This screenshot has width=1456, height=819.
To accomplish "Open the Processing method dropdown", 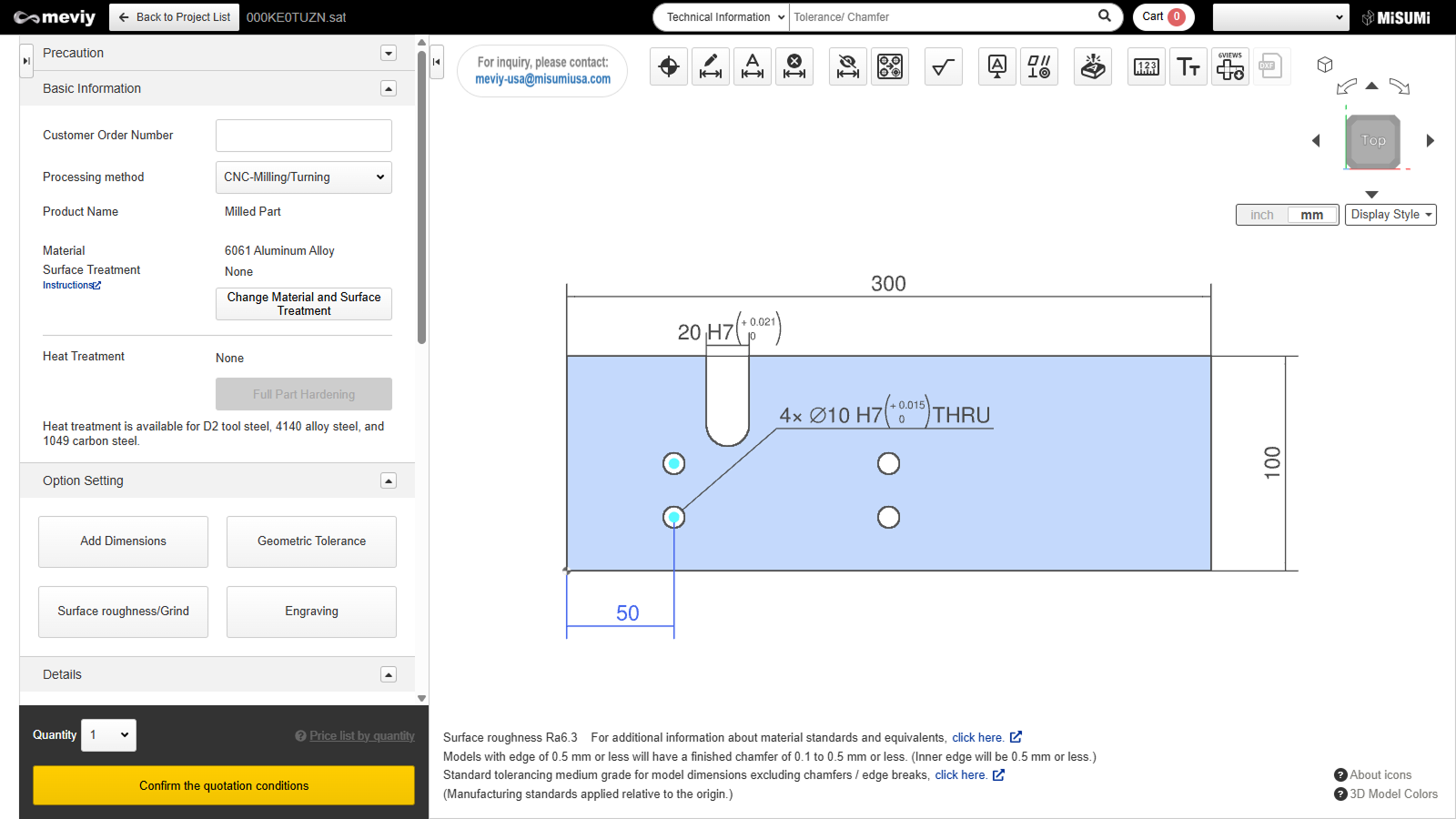I will (303, 177).
